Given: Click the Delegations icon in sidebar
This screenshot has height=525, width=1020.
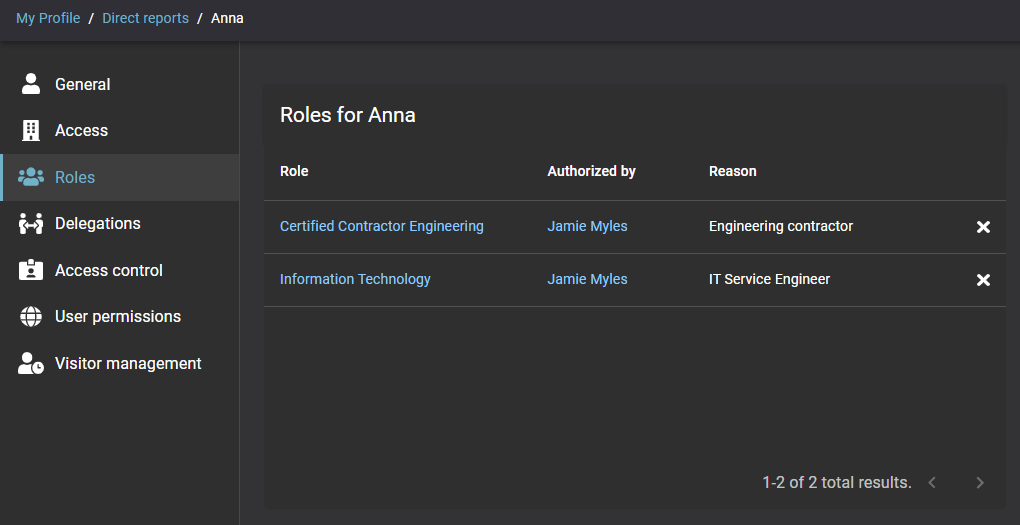Looking at the screenshot, I should (x=31, y=224).
